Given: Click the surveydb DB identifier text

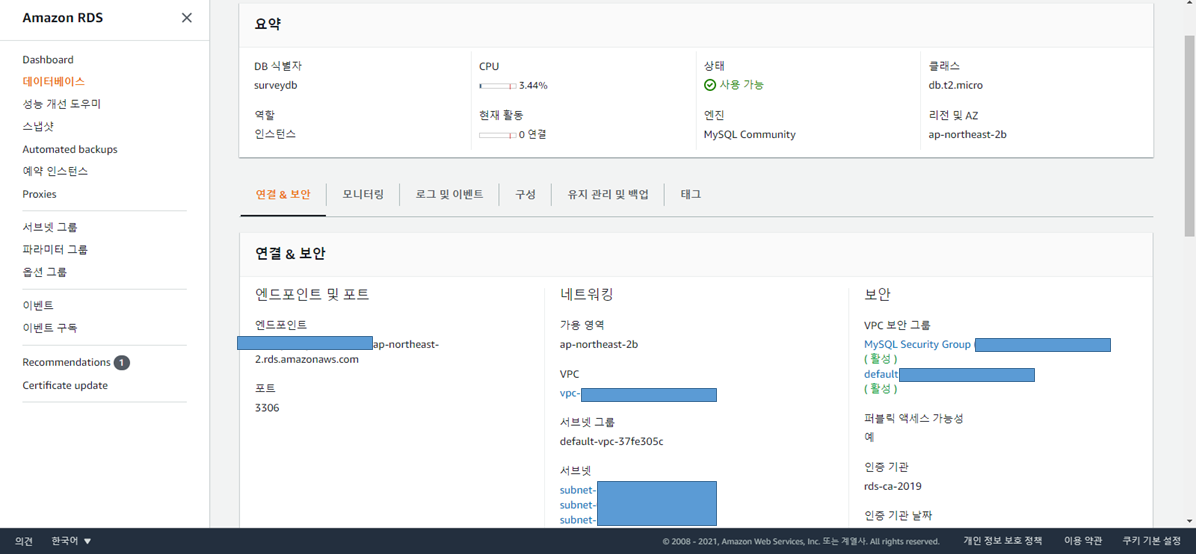Looking at the screenshot, I should click(275, 85).
